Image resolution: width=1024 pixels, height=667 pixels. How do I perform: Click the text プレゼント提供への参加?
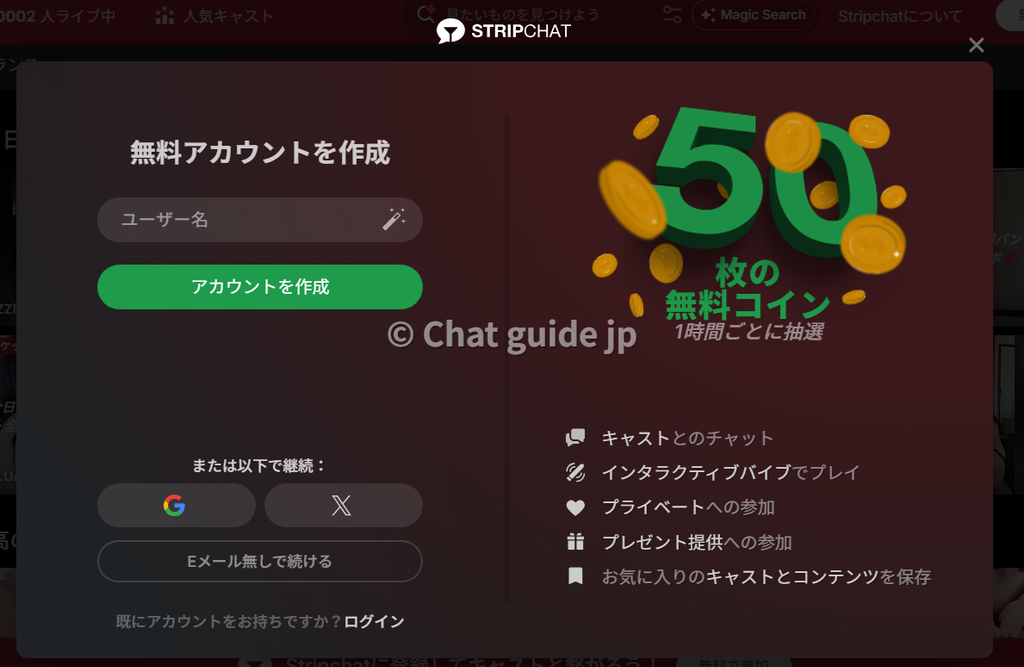coord(697,542)
